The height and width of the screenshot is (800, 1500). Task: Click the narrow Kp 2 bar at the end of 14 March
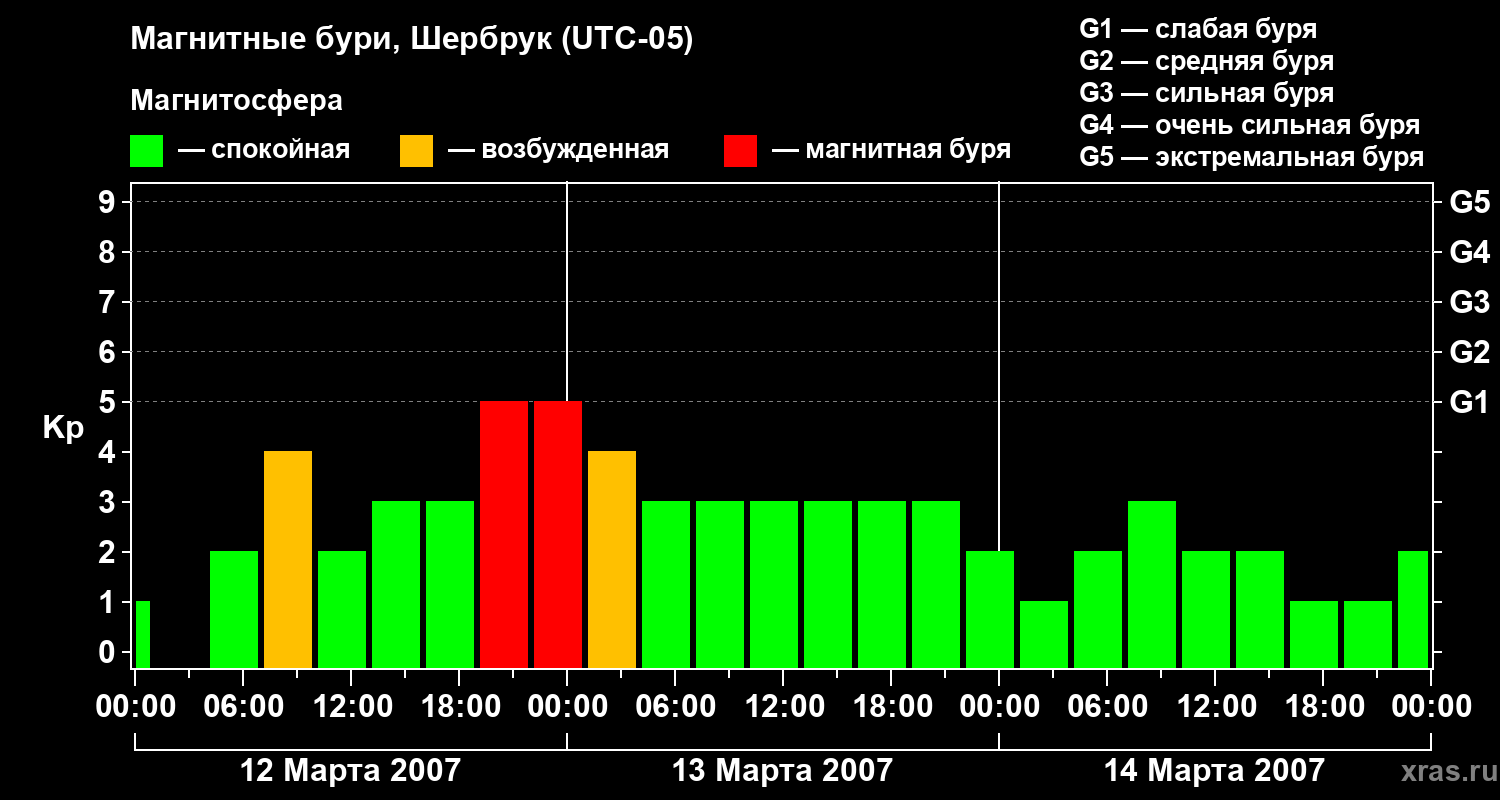[1413, 609]
